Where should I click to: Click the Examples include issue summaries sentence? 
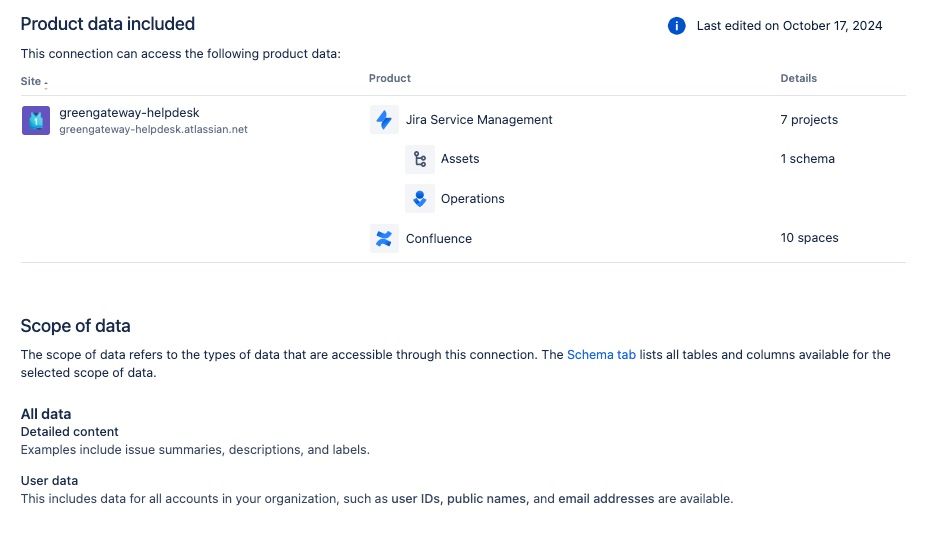195,450
